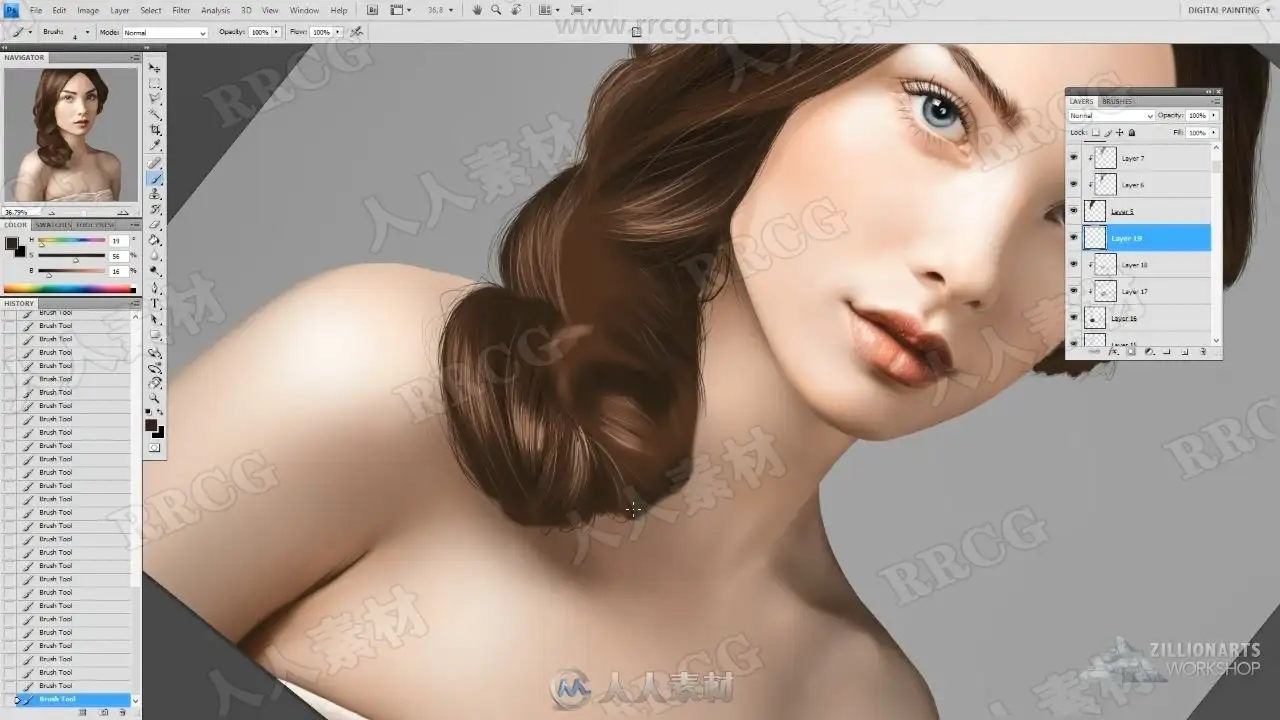This screenshot has width=1280, height=720.
Task: Open Flow slider arrow in options bar
Action: point(338,32)
